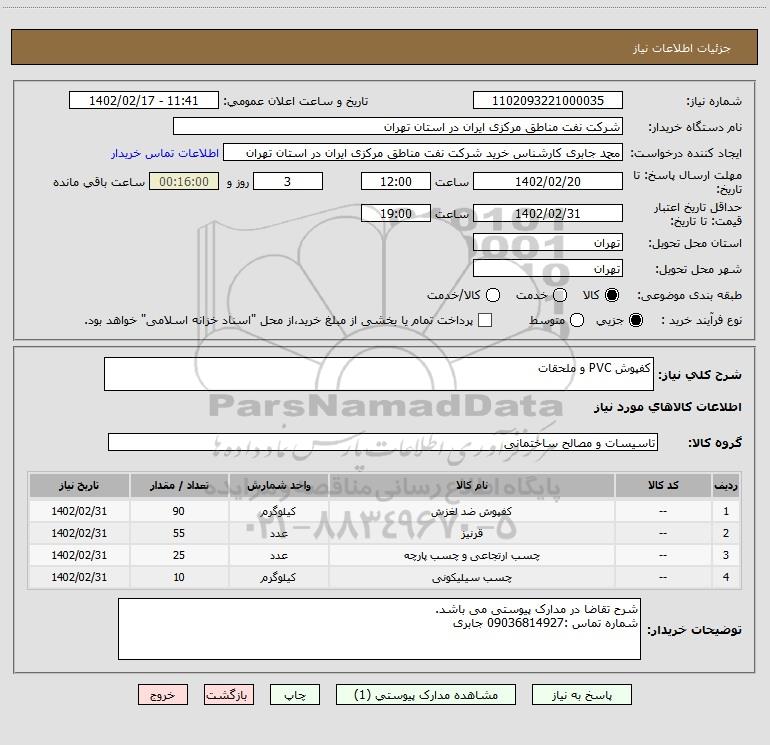Click the واحد شمارش column header
The image size is (770, 745).
(278, 485)
